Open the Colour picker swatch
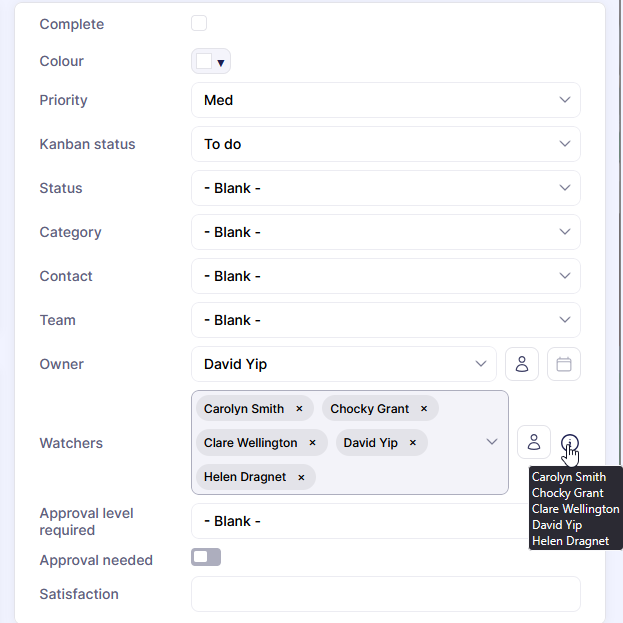Viewport: 623px width, 623px height. click(x=211, y=62)
